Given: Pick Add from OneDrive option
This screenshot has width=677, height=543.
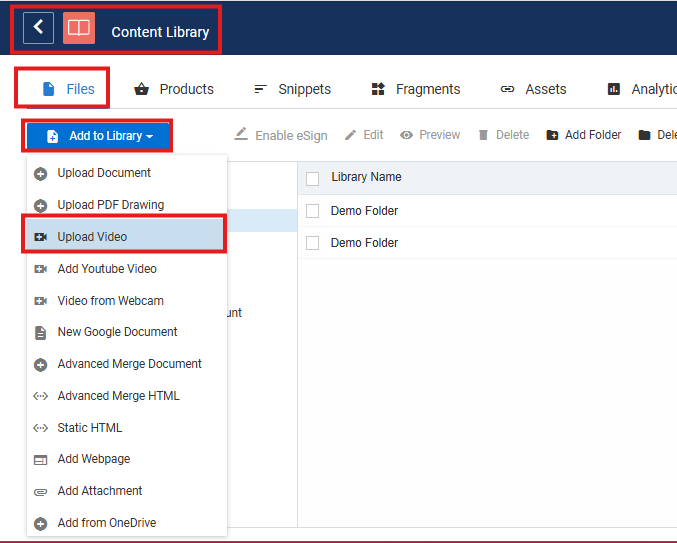Looking at the screenshot, I should [x=106, y=523].
